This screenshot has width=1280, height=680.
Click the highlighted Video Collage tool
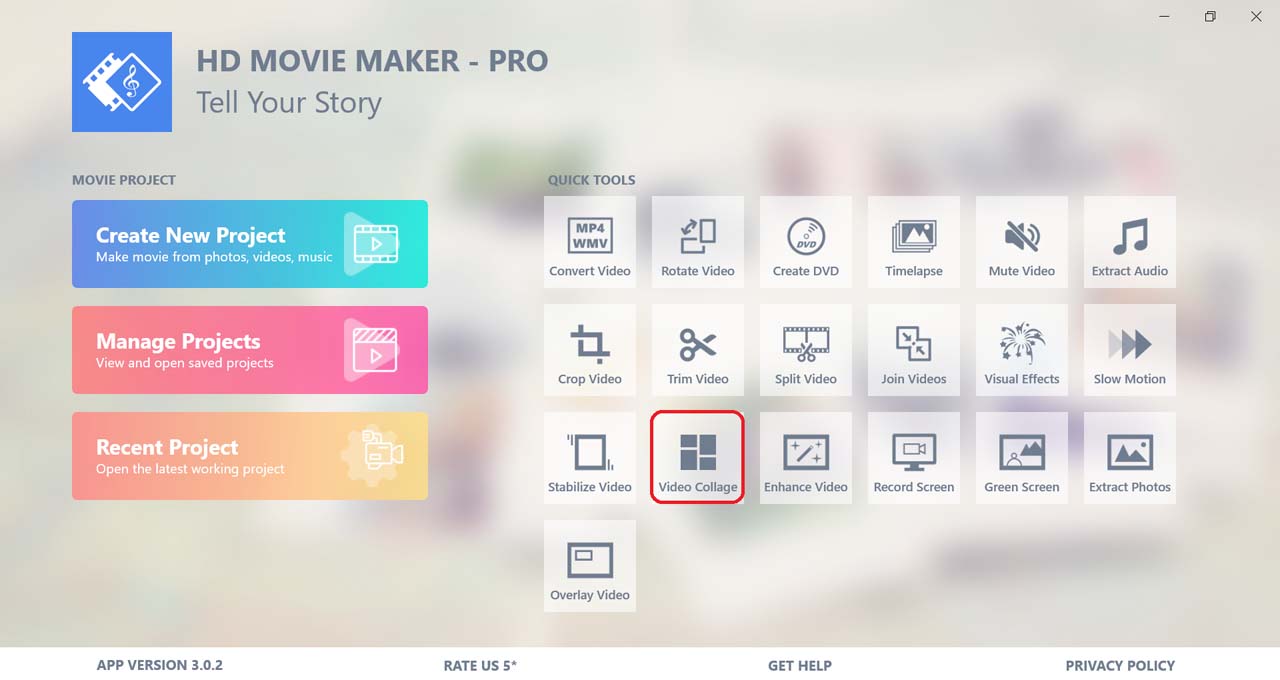(x=698, y=458)
